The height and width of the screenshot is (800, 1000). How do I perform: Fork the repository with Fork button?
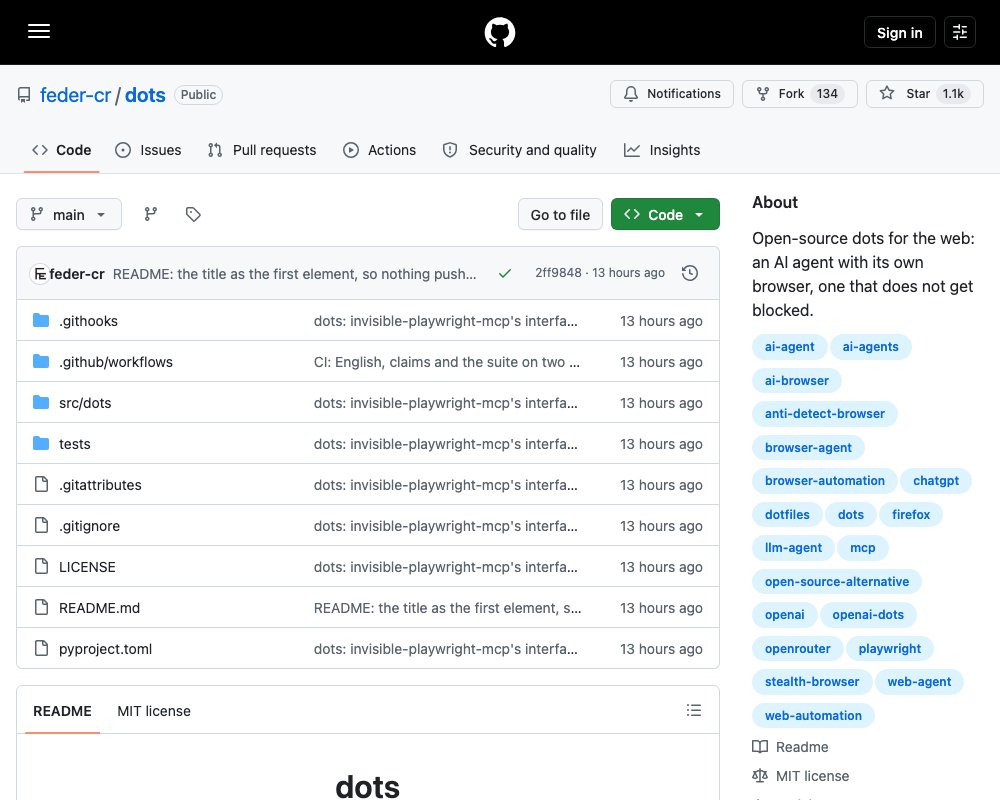800,94
